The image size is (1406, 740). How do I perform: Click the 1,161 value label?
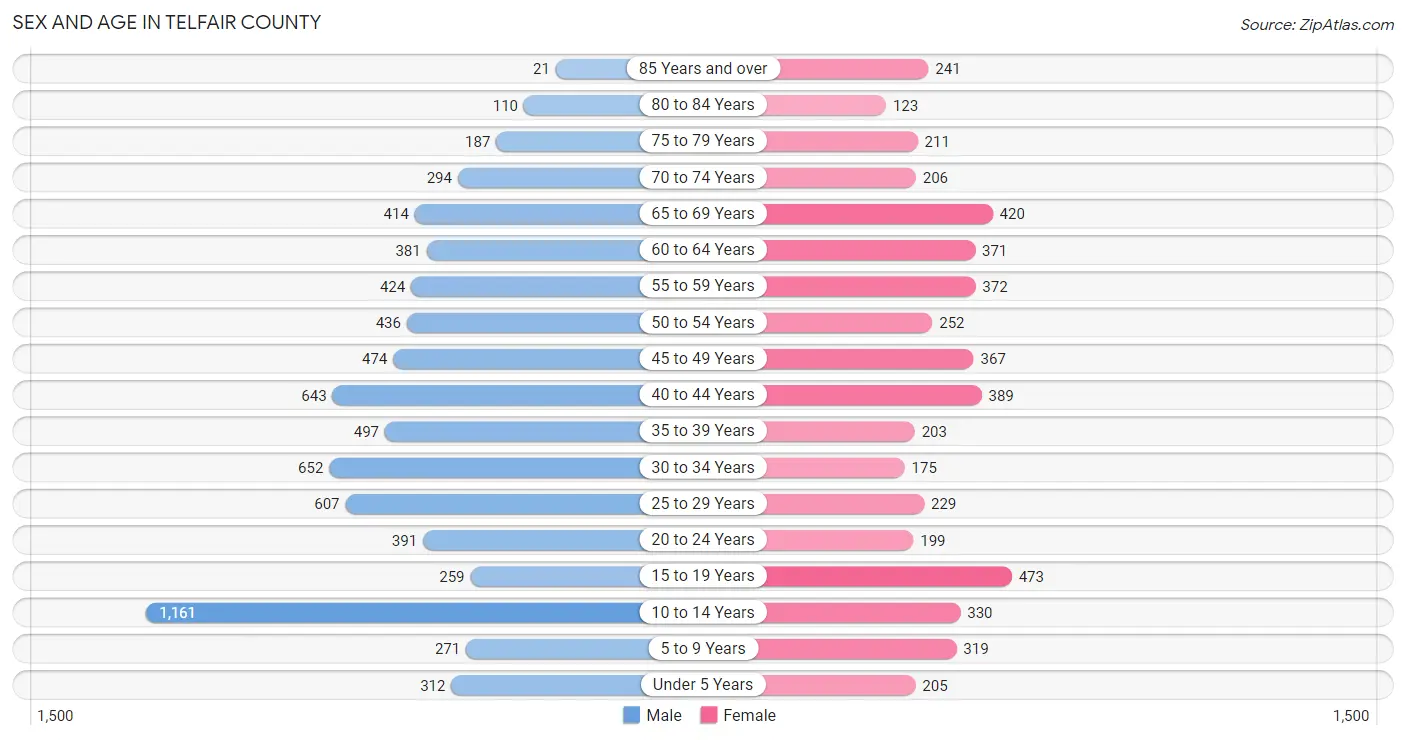[x=178, y=612]
